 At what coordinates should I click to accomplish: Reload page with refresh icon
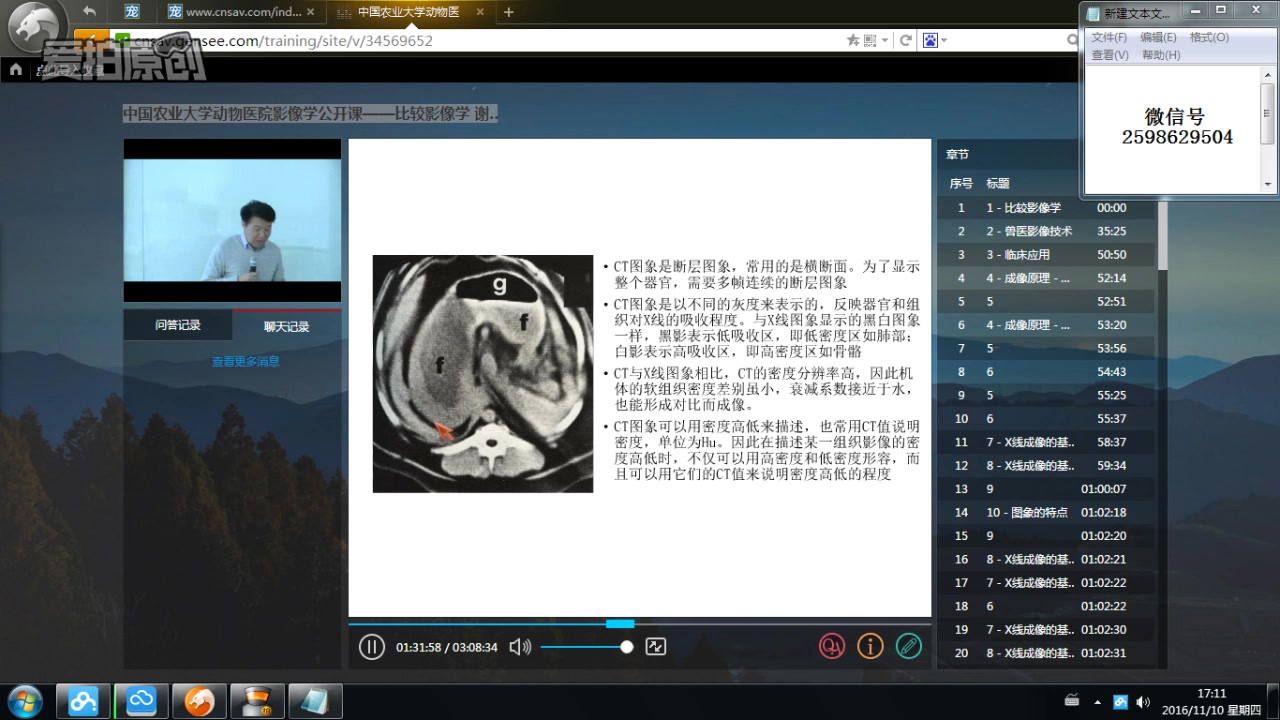[906, 41]
